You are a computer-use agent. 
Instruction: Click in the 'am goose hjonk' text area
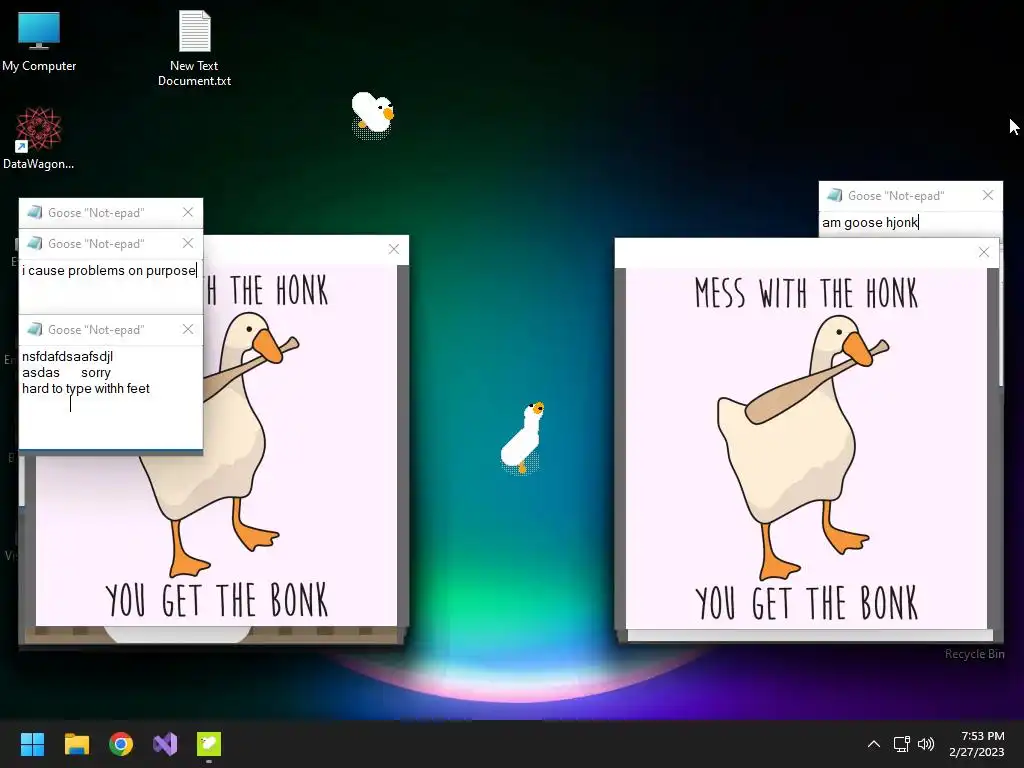pos(871,223)
